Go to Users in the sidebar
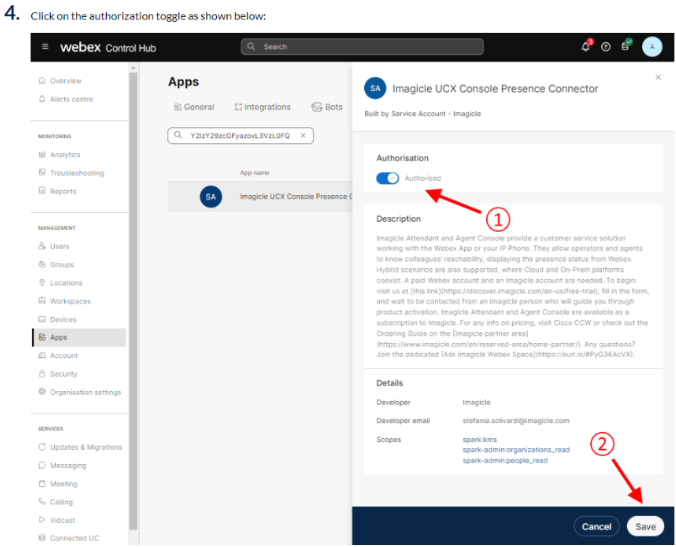The width and height of the screenshot is (676, 547). click(60, 246)
